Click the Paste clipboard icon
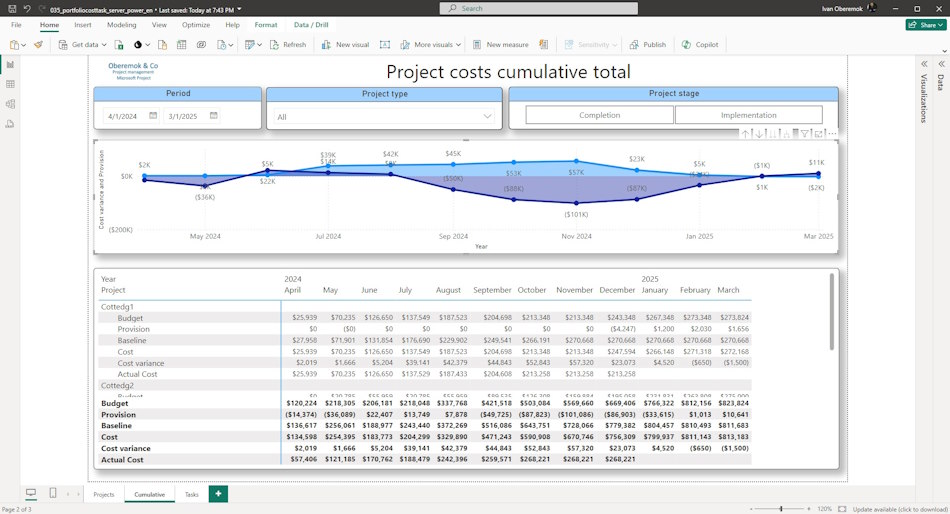The height and width of the screenshot is (514, 950). click(x=15, y=45)
